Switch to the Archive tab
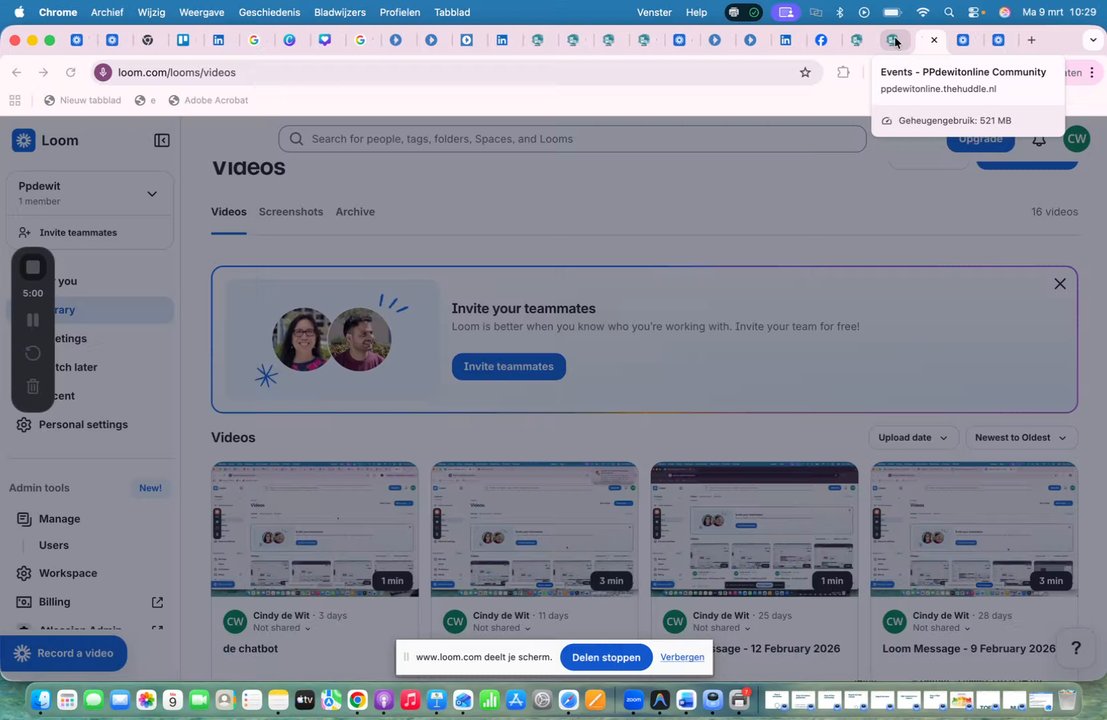 pyautogui.click(x=355, y=212)
